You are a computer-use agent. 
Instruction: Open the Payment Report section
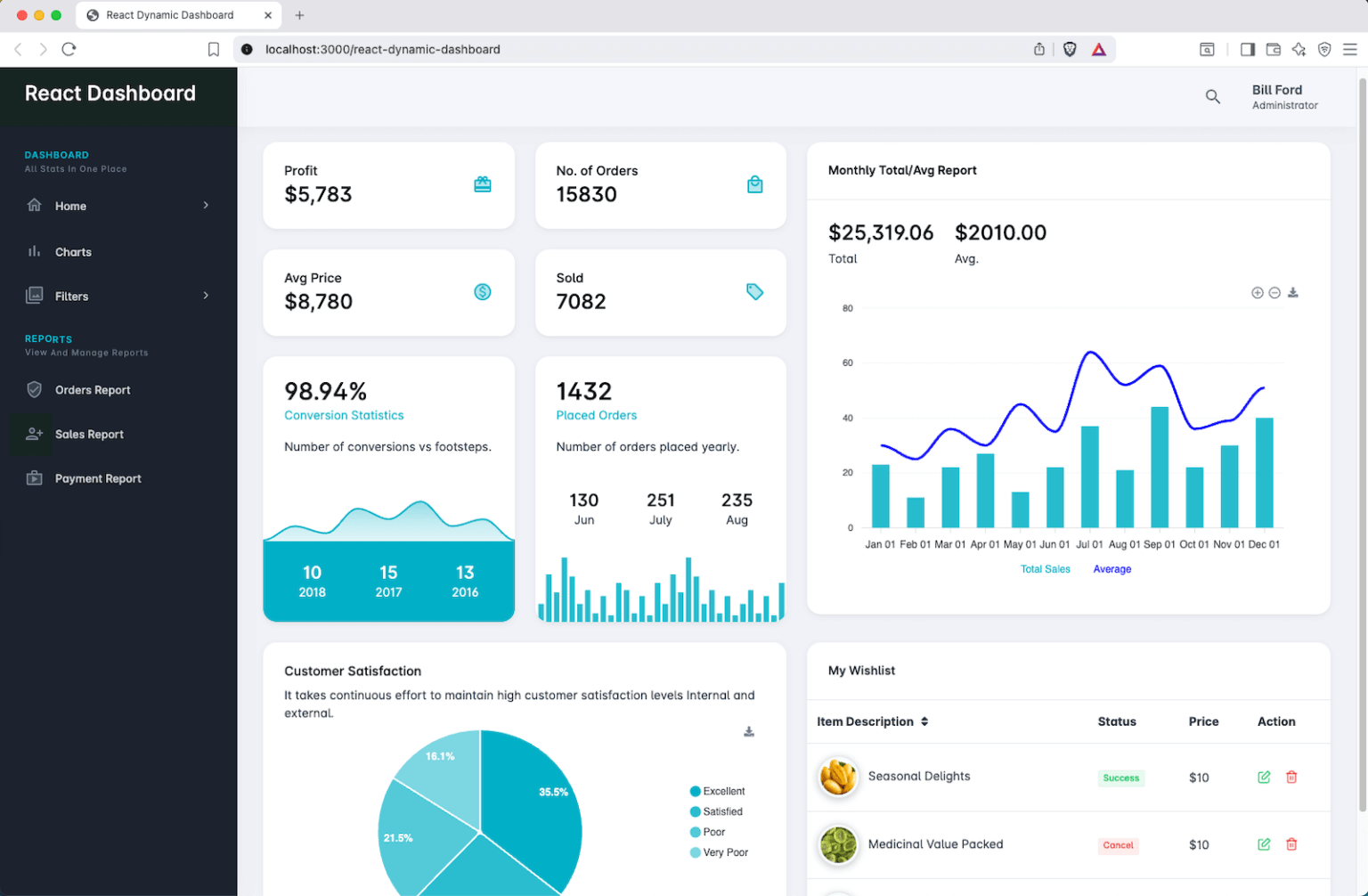click(98, 478)
